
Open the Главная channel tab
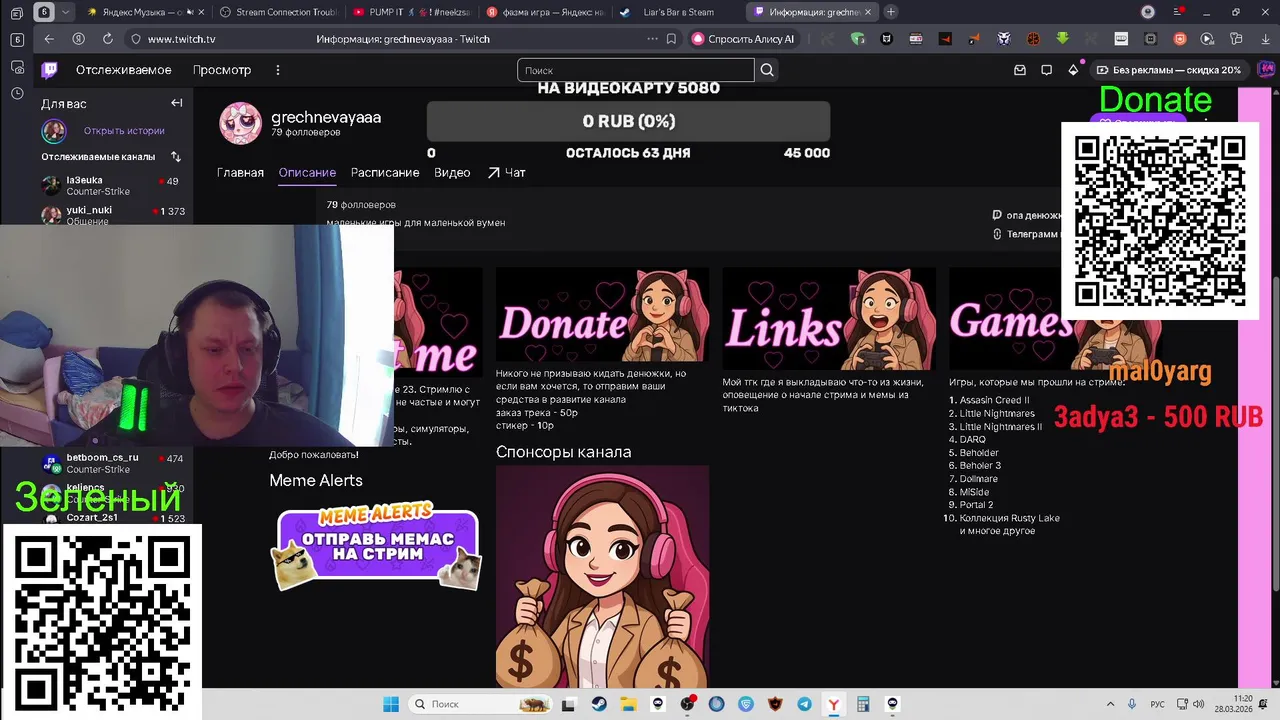pos(240,172)
